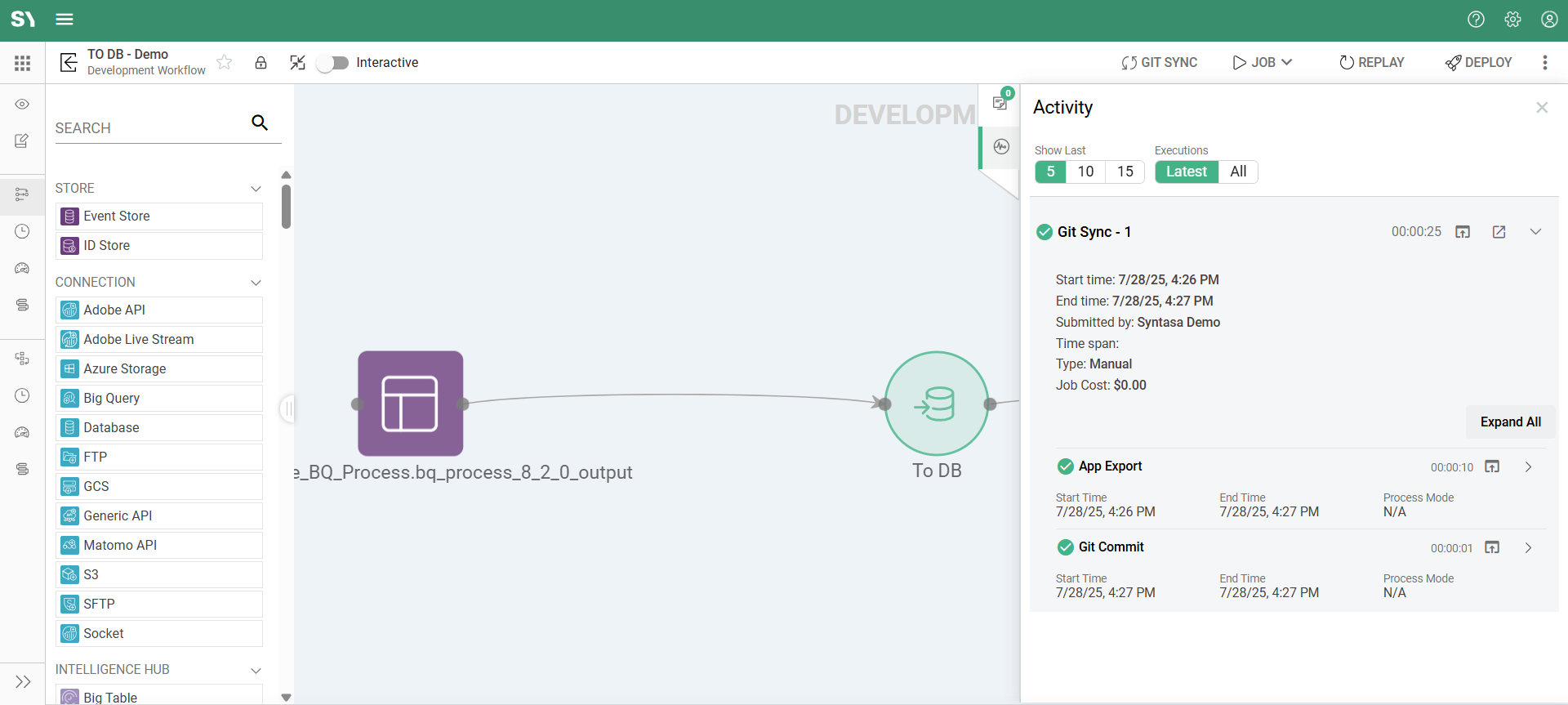Screen dimensions: 1568x705
Task: Click the lock icon in workflow header
Action: point(261,63)
